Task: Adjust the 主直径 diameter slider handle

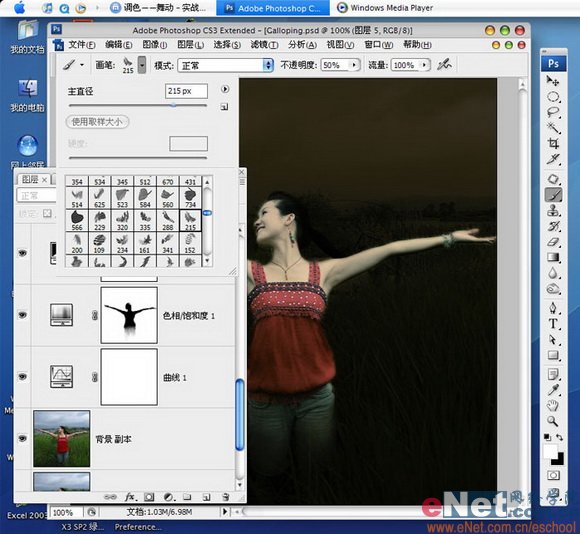Action: point(173,105)
